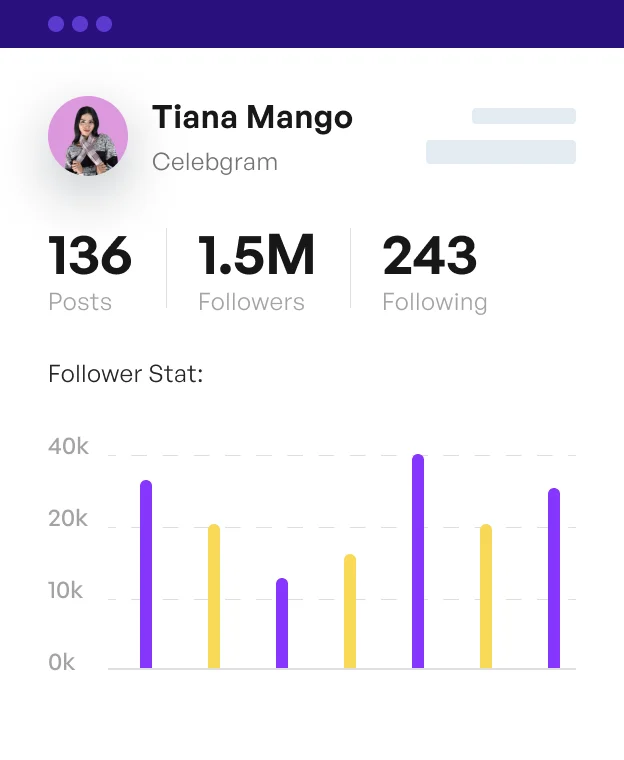Open the 1.5M Followers count
This screenshot has width=624, height=760.
256,270
